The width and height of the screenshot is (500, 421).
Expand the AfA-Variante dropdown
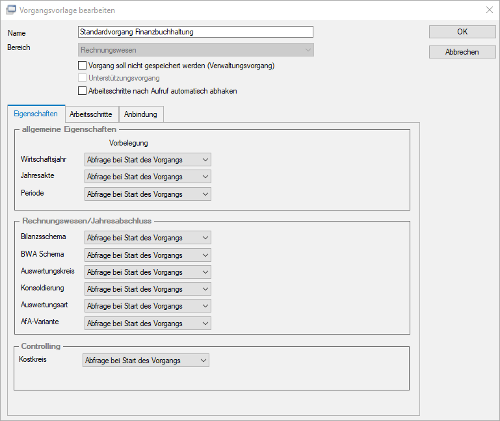point(147,323)
